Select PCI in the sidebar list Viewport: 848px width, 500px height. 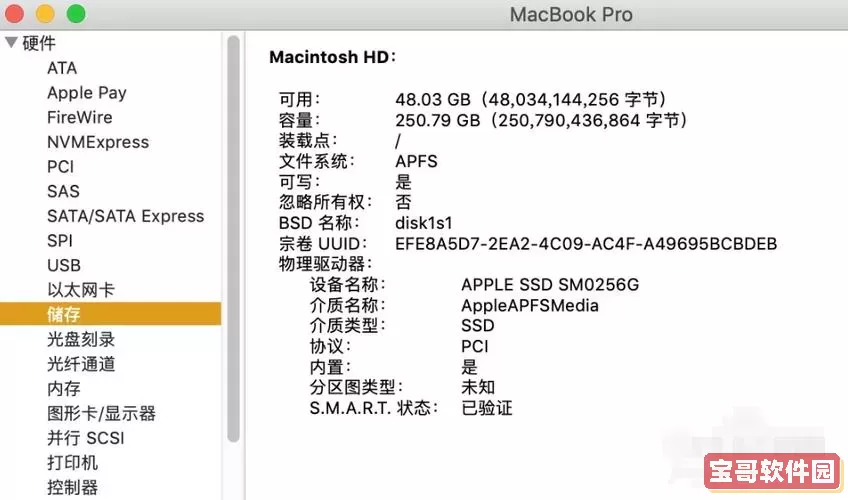(x=61, y=166)
